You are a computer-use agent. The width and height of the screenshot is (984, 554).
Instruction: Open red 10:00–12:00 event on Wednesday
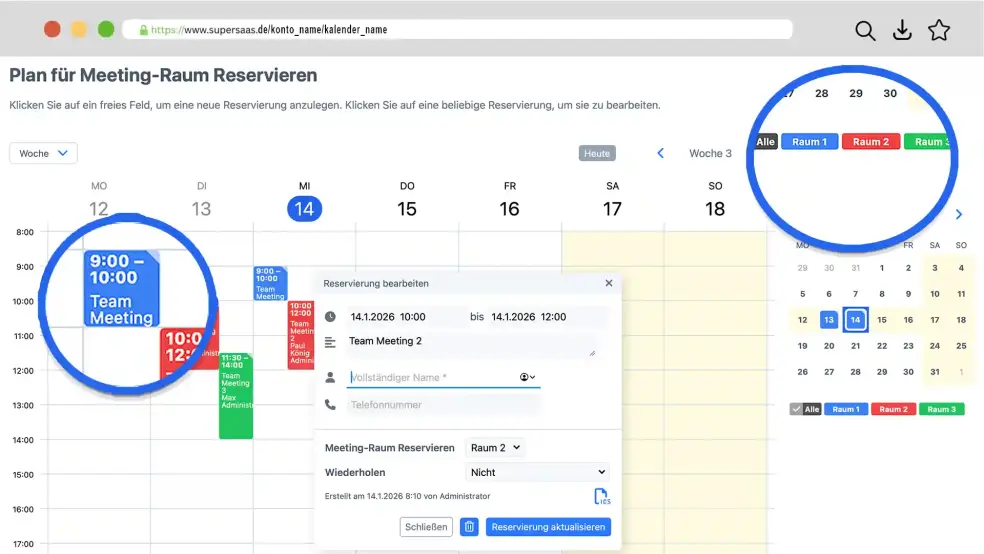[301, 334]
